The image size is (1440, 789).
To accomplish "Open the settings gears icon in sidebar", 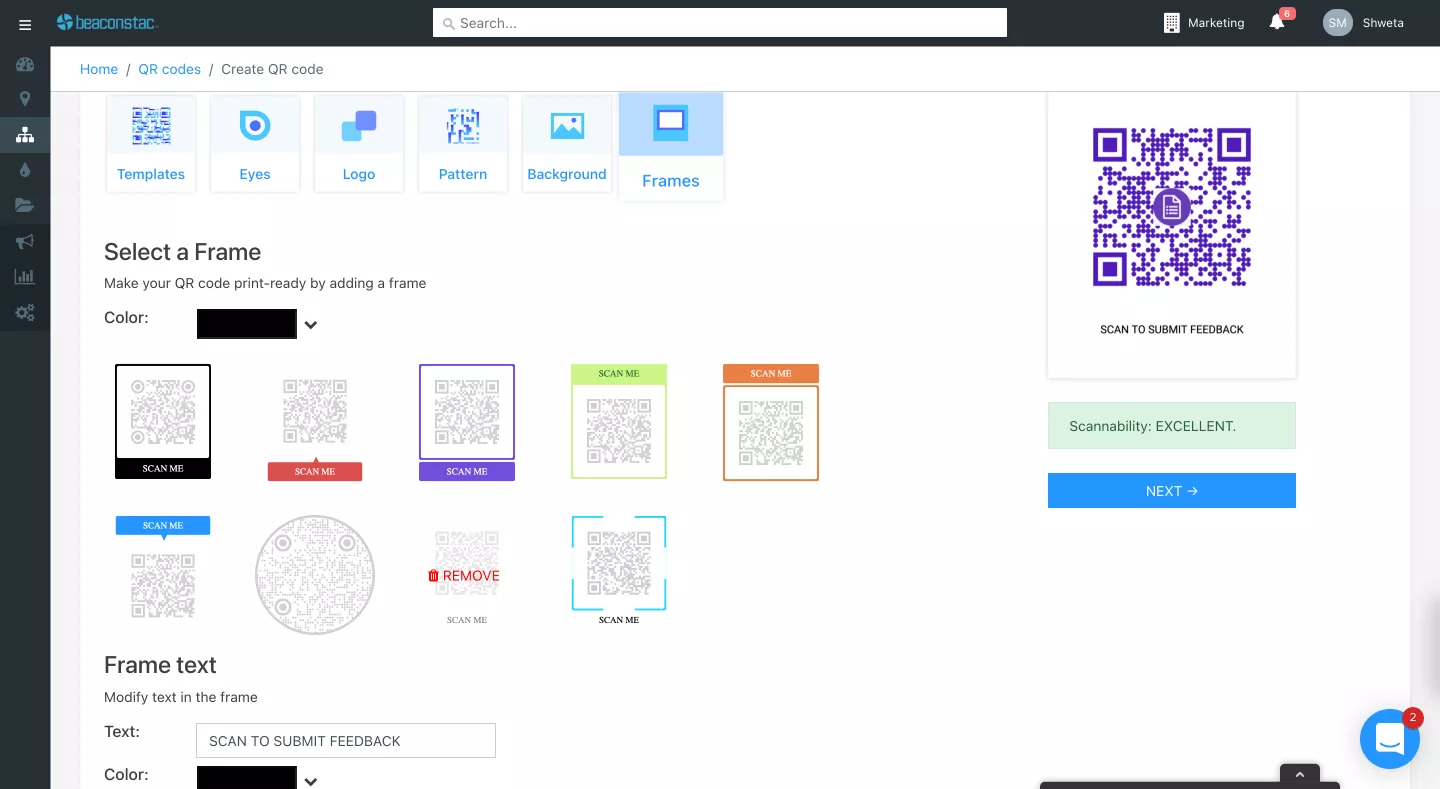I will coord(25,312).
